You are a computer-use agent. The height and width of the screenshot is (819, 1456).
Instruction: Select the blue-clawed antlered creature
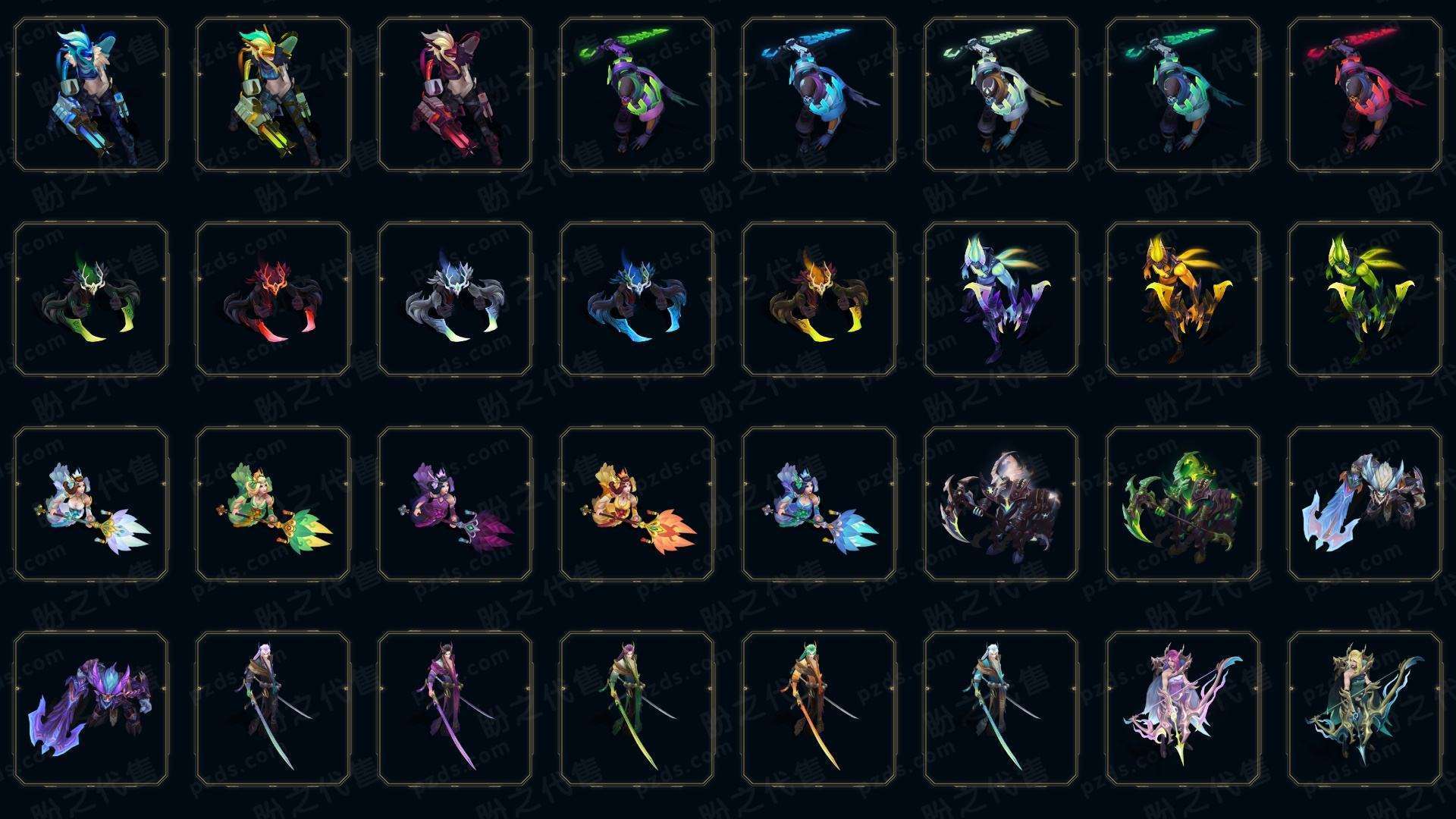tap(637, 300)
